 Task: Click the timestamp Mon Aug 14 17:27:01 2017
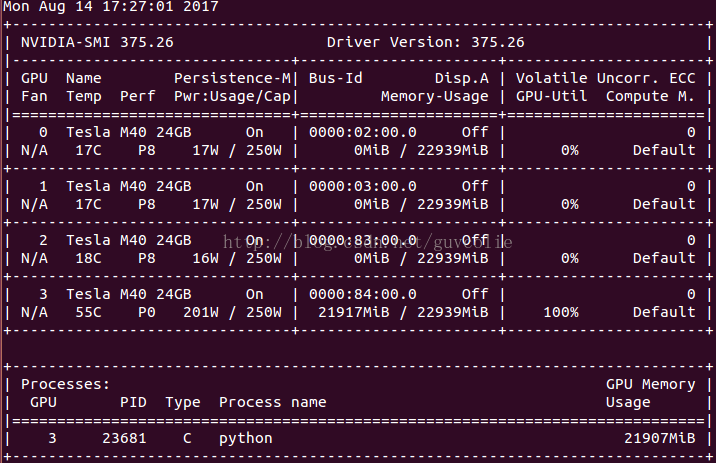[111, 7]
